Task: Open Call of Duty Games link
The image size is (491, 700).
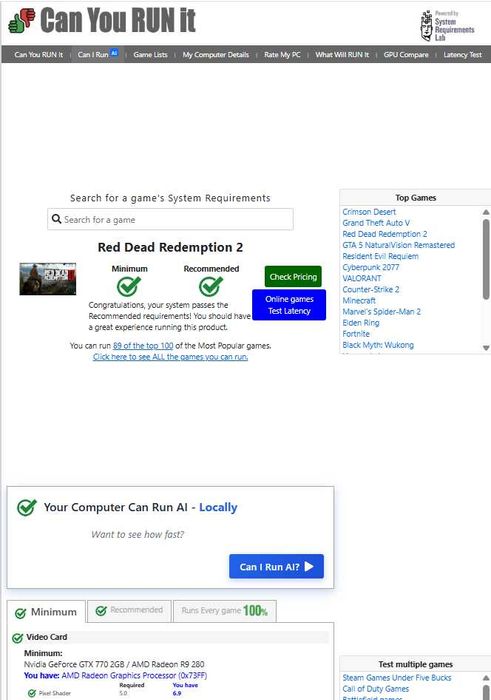Action: 375,689
